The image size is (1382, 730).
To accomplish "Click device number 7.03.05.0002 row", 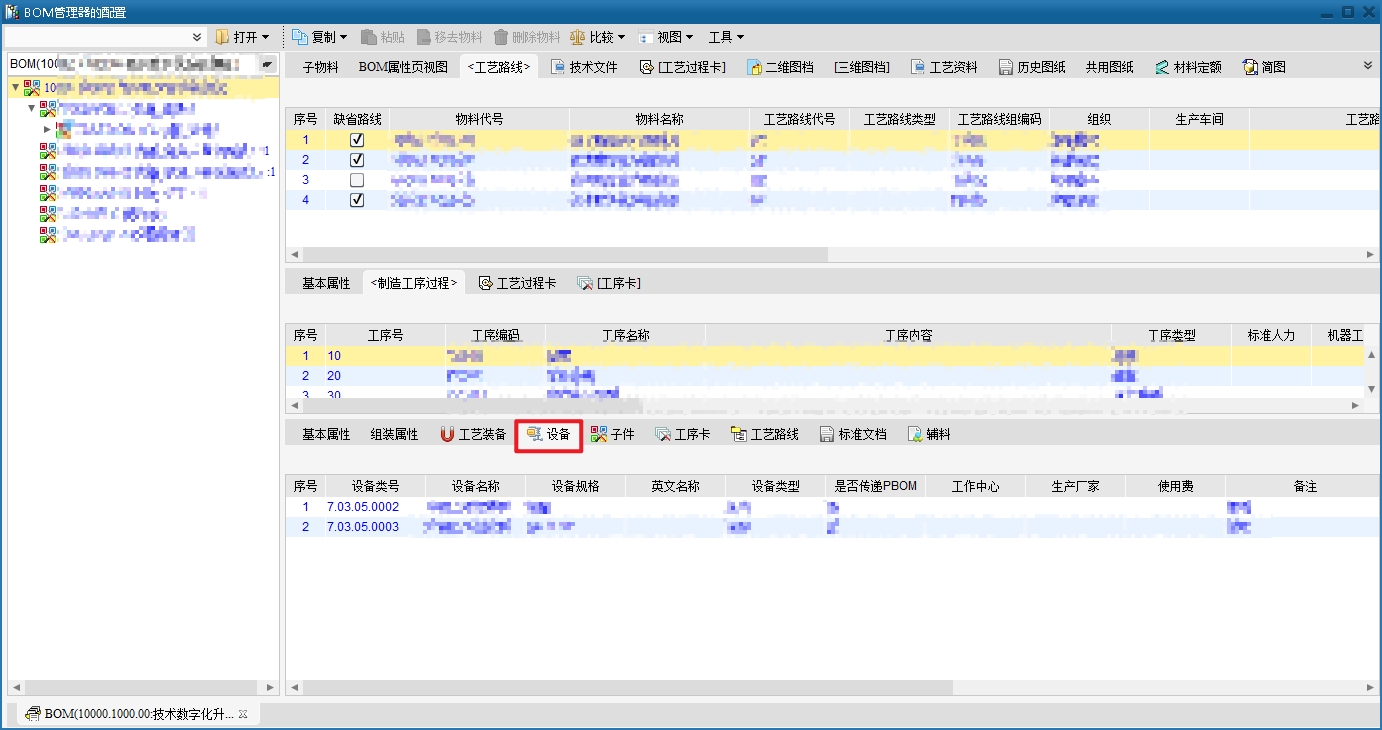I will (x=362, y=507).
